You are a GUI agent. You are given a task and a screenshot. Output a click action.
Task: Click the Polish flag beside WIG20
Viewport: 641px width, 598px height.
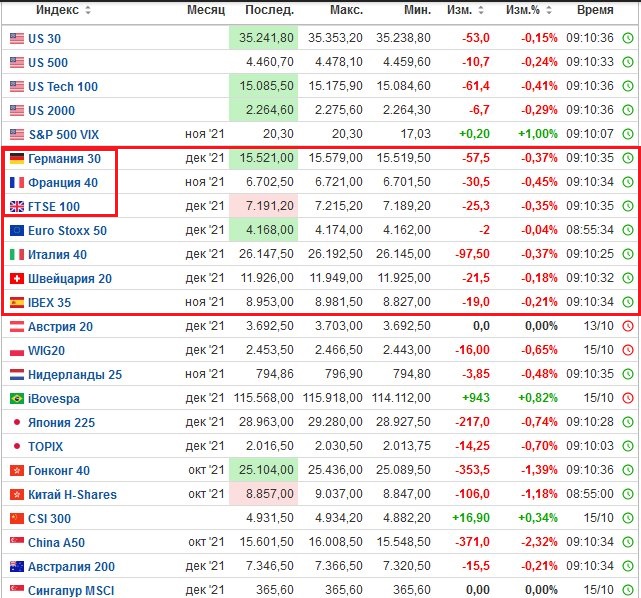pos(17,351)
